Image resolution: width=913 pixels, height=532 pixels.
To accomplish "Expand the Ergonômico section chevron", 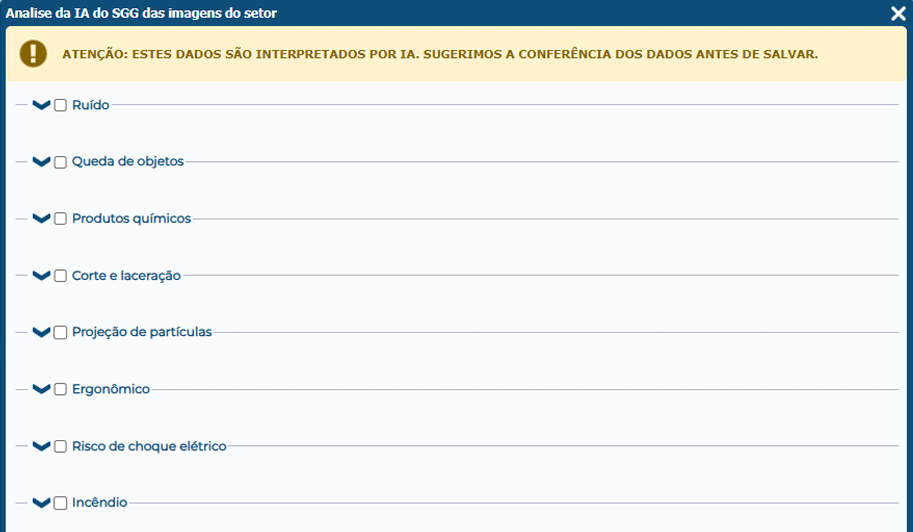I will tap(41, 389).
